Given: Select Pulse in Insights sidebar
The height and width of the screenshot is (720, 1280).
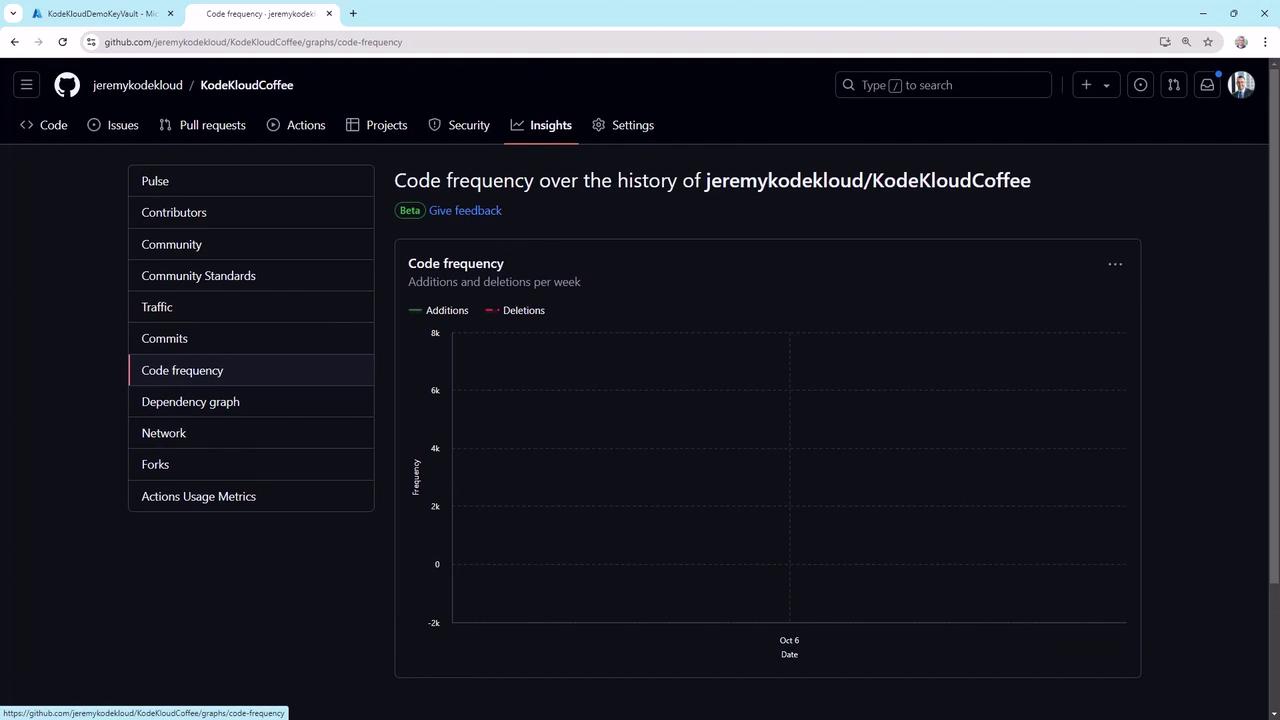Looking at the screenshot, I should (251, 181).
